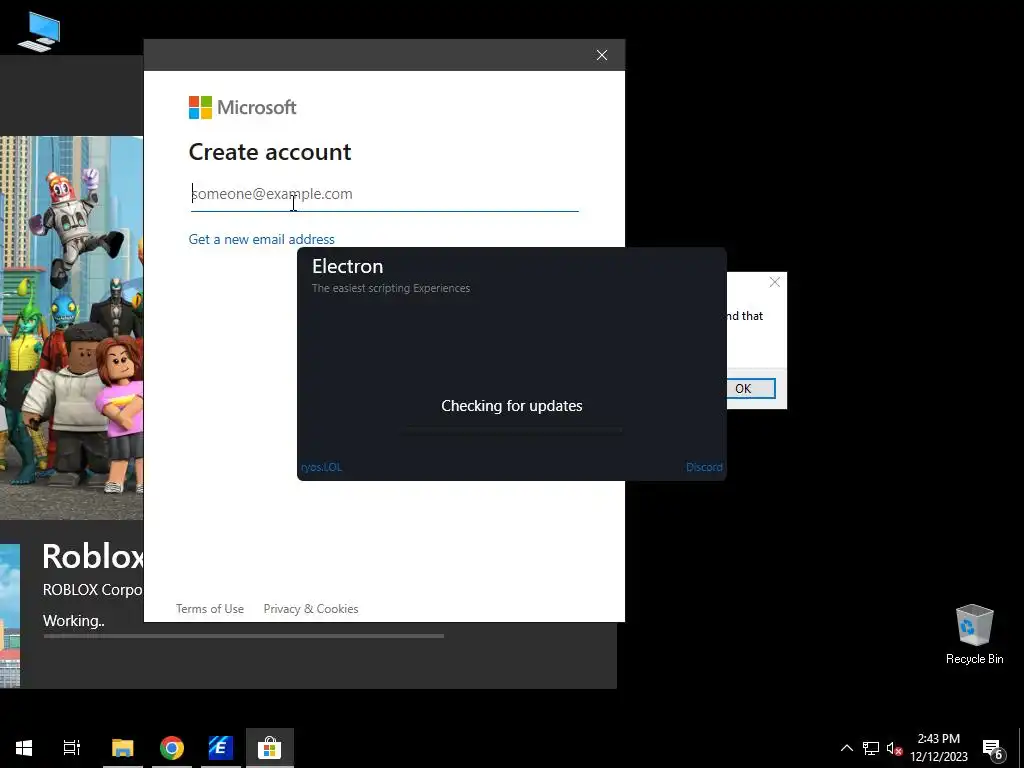Click the Checking for updates text
Image resolution: width=1024 pixels, height=768 pixels.
pyautogui.click(x=511, y=406)
